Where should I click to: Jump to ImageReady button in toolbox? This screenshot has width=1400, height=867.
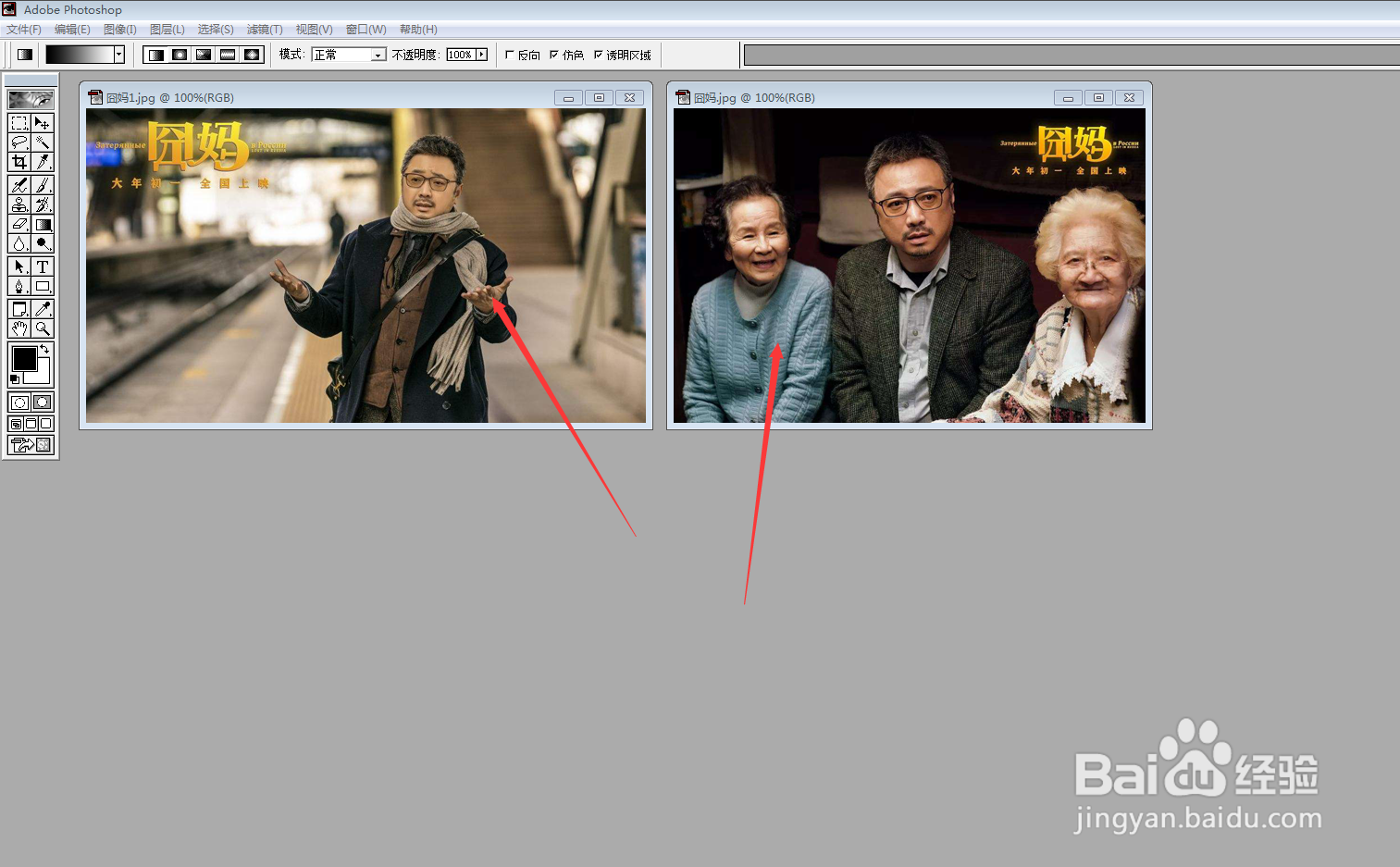click(31, 445)
